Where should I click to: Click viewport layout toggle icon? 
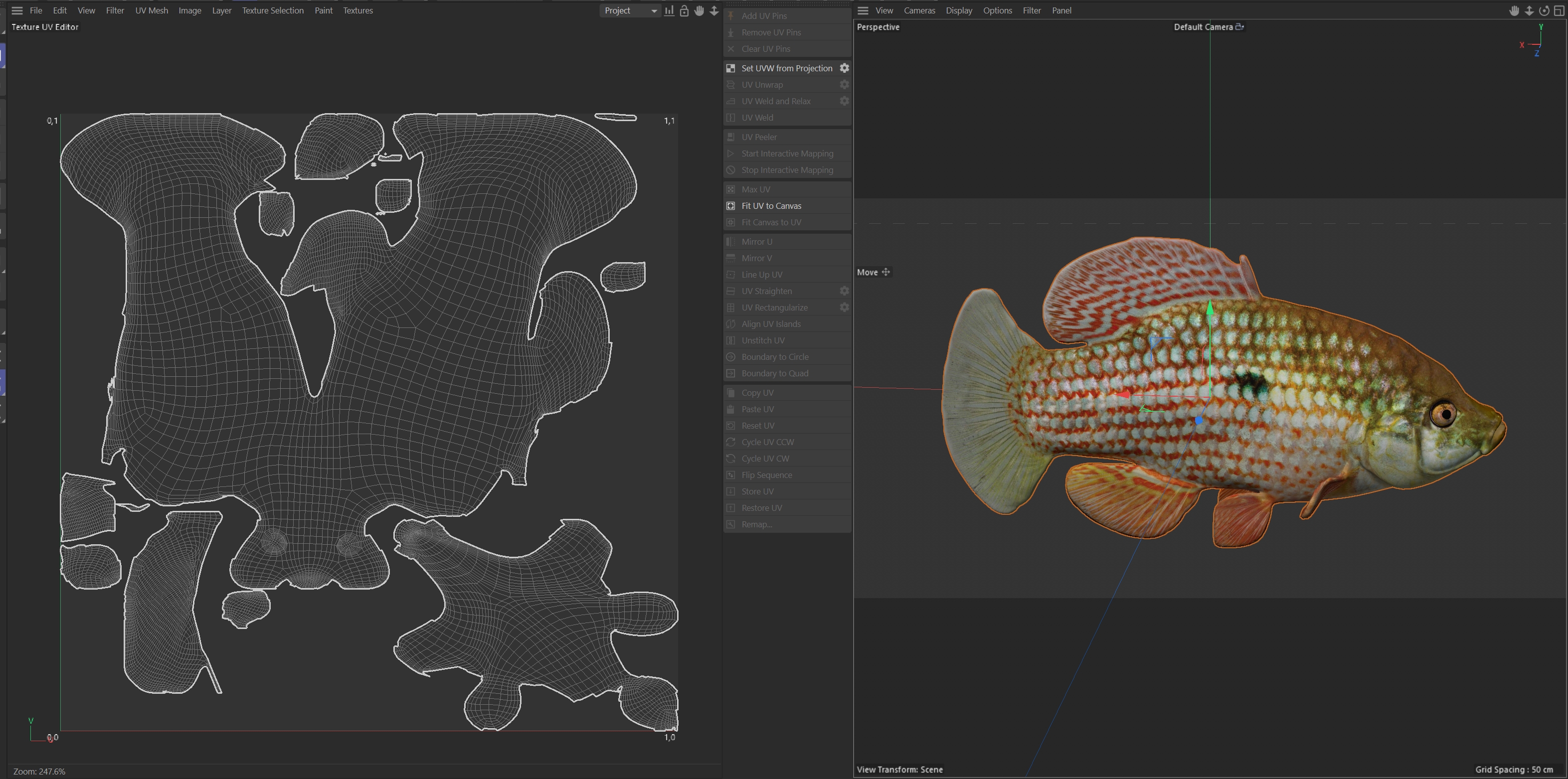[1559, 10]
